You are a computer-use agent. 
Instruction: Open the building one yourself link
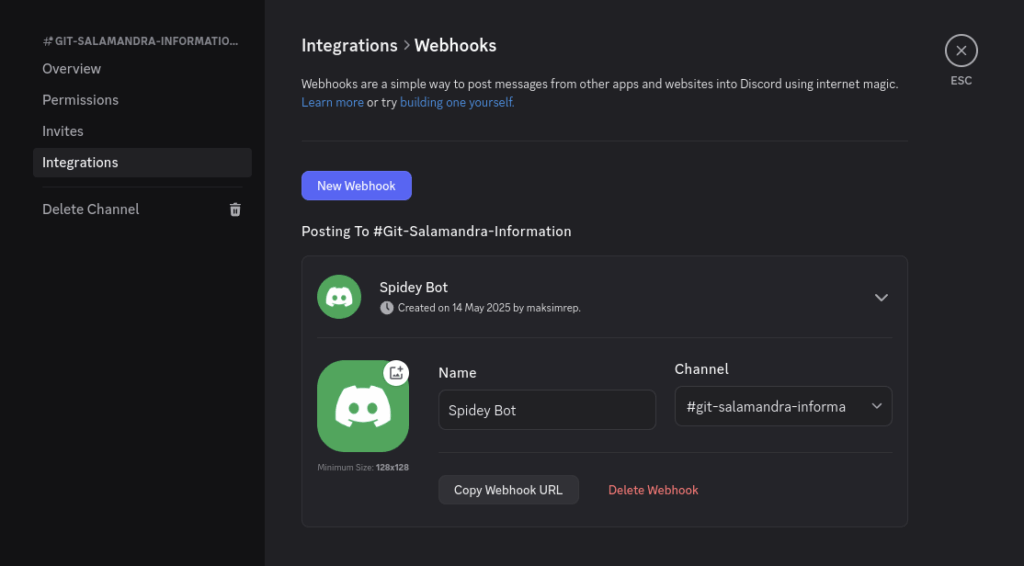457,102
